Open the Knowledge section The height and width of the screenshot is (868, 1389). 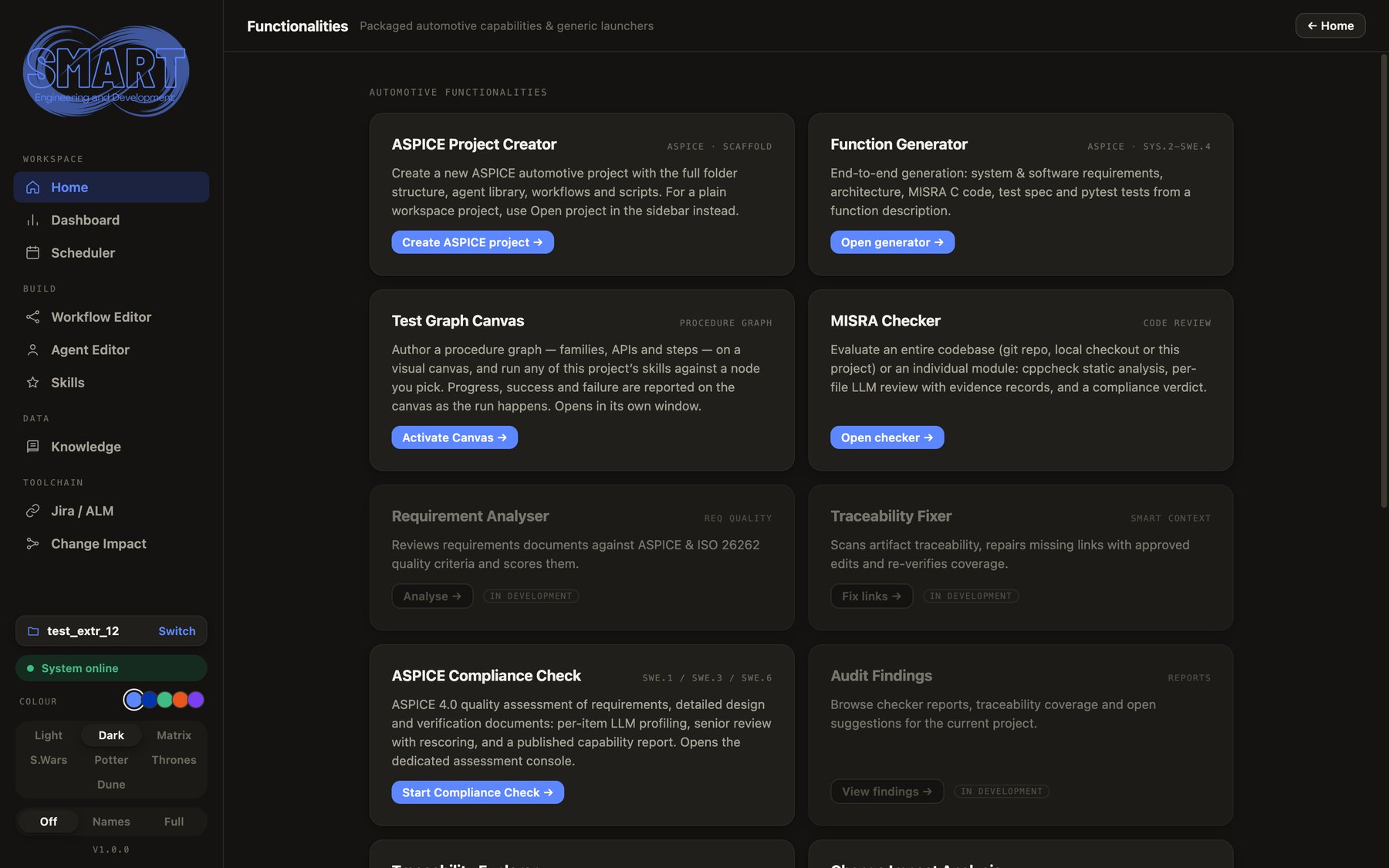(111, 447)
